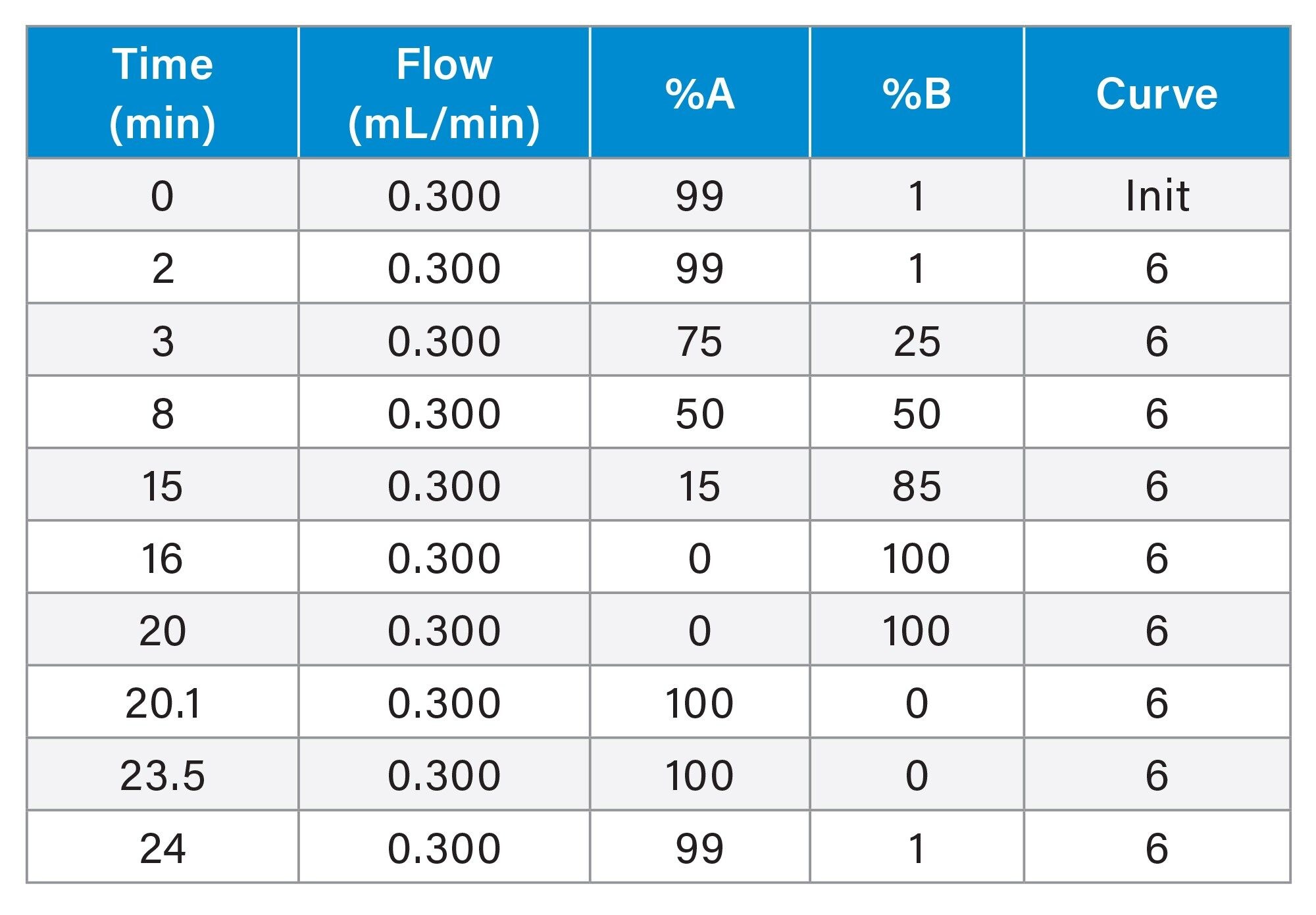
Task: Click the time cell showing 0
Action: tap(163, 195)
